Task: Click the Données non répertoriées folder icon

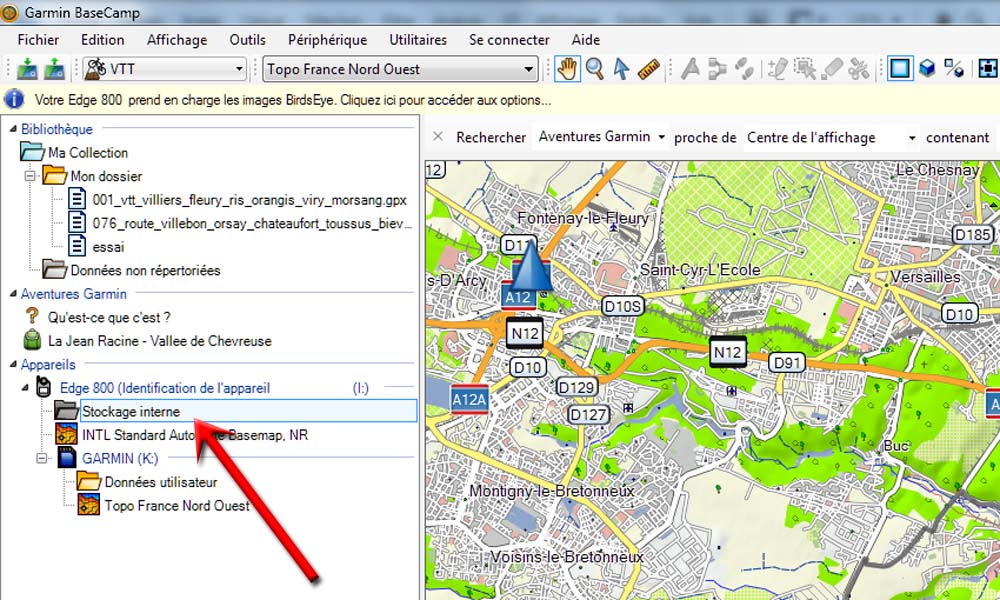Action: pyautogui.click(x=55, y=270)
